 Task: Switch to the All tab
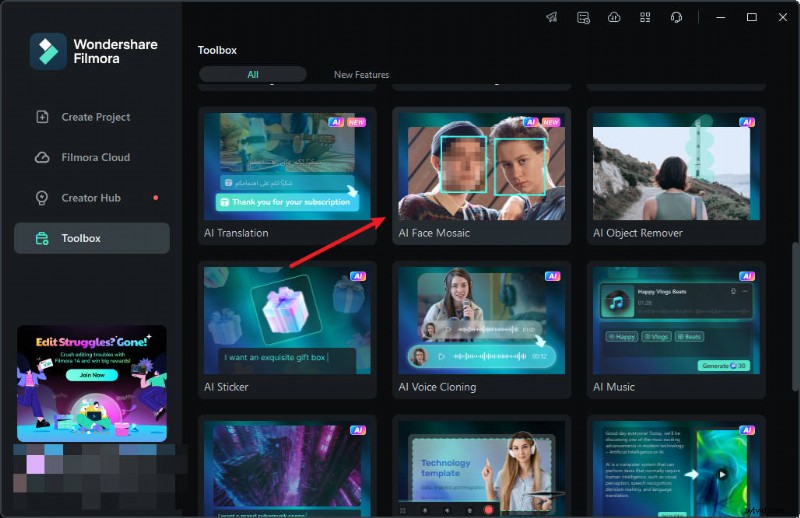pos(253,74)
